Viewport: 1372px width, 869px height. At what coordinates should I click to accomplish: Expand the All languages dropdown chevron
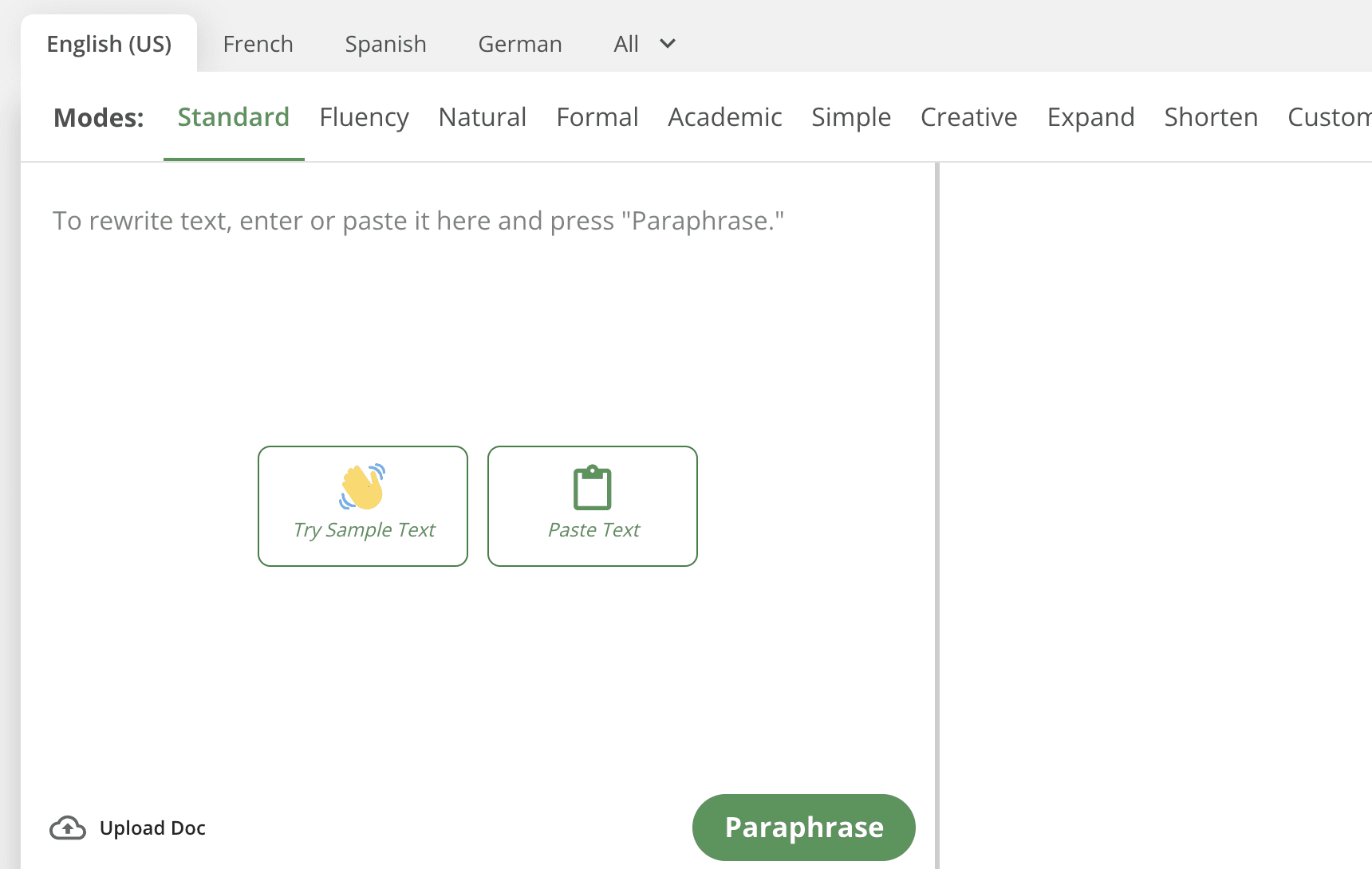coord(668,44)
